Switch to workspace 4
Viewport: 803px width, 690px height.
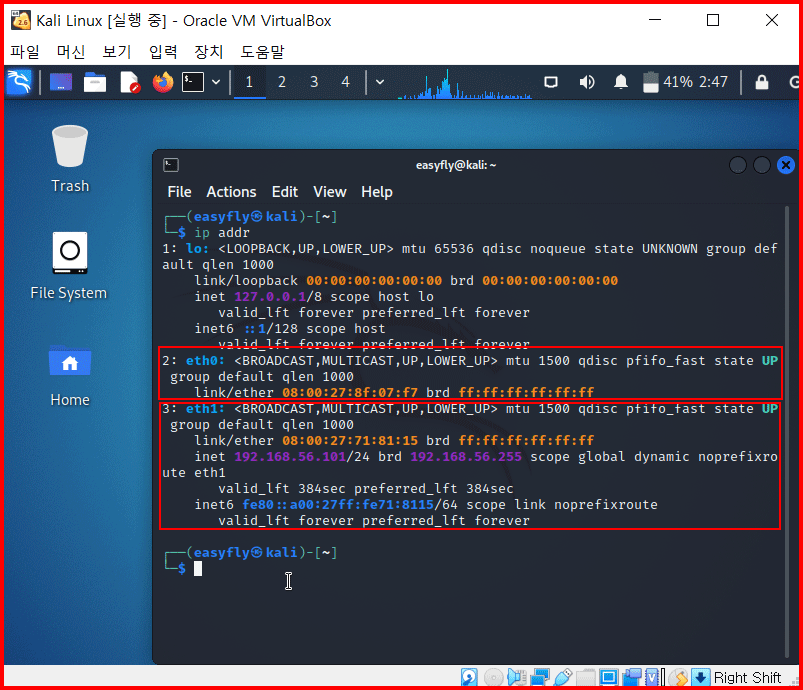pyautogui.click(x=346, y=82)
